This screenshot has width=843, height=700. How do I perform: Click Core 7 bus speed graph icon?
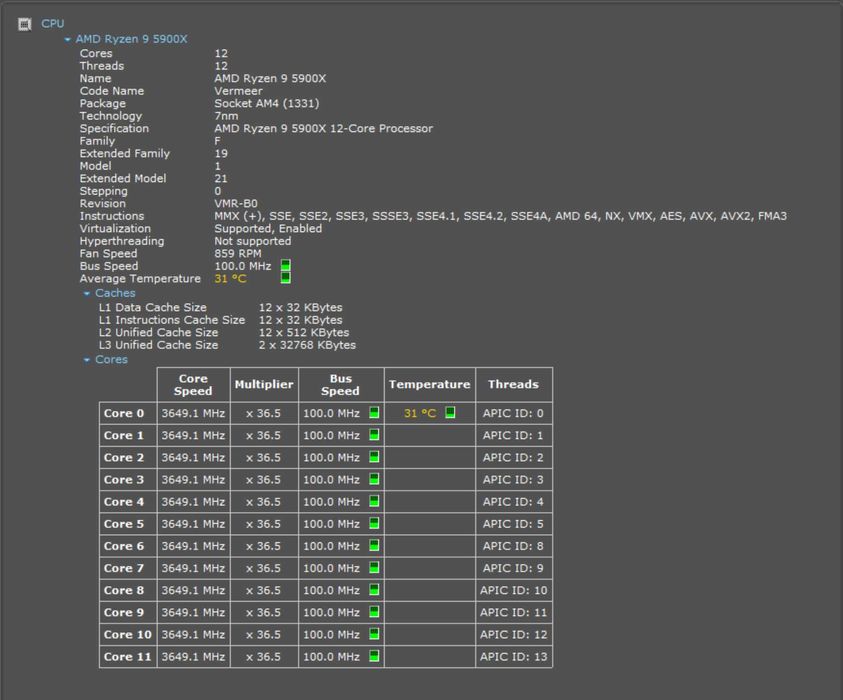pyautogui.click(x=374, y=567)
